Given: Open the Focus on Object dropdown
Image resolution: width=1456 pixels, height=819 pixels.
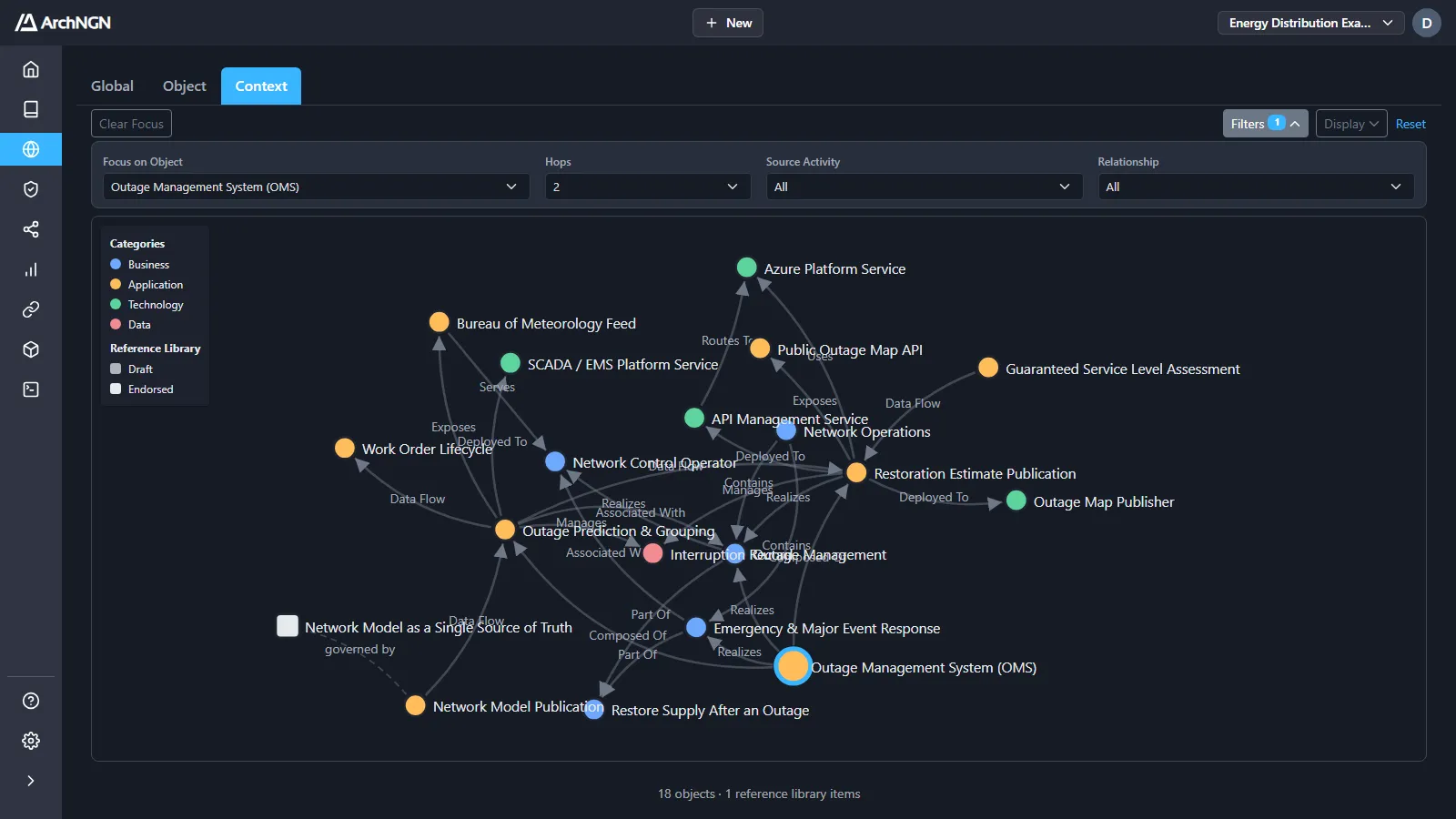Looking at the screenshot, I should (x=316, y=187).
